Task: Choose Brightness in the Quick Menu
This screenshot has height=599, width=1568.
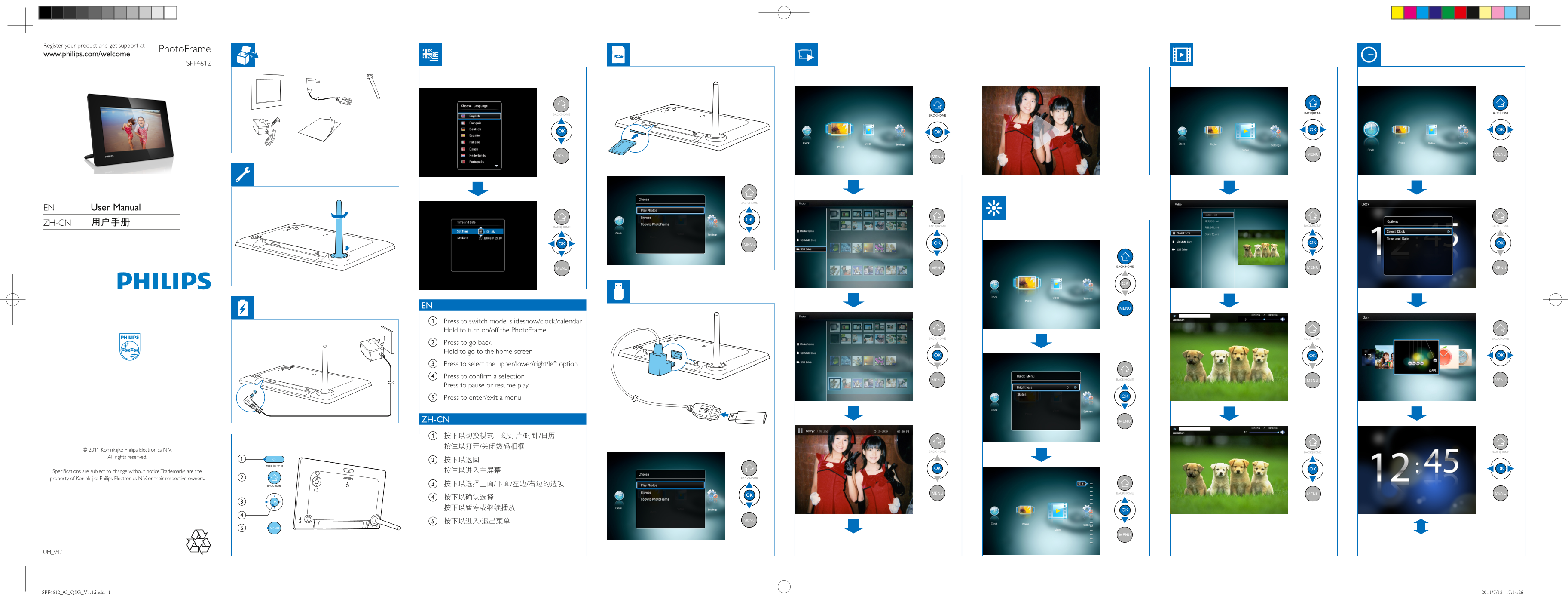Action: (x=1046, y=387)
